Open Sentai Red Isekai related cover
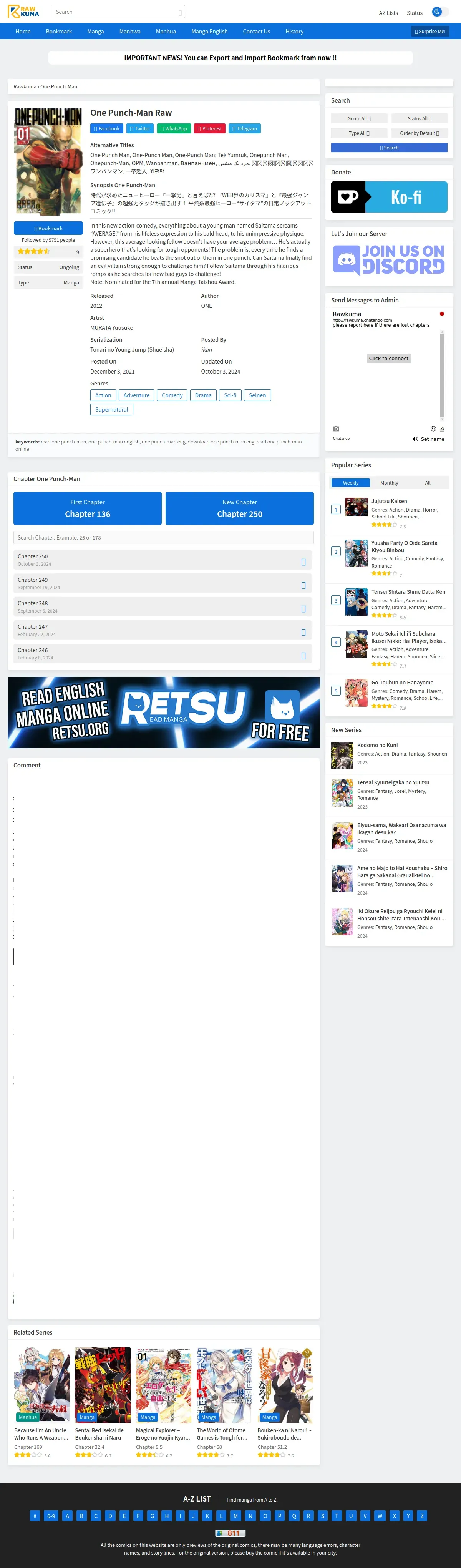Screen dimensions: 461x1568 [x=103, y=1385]
